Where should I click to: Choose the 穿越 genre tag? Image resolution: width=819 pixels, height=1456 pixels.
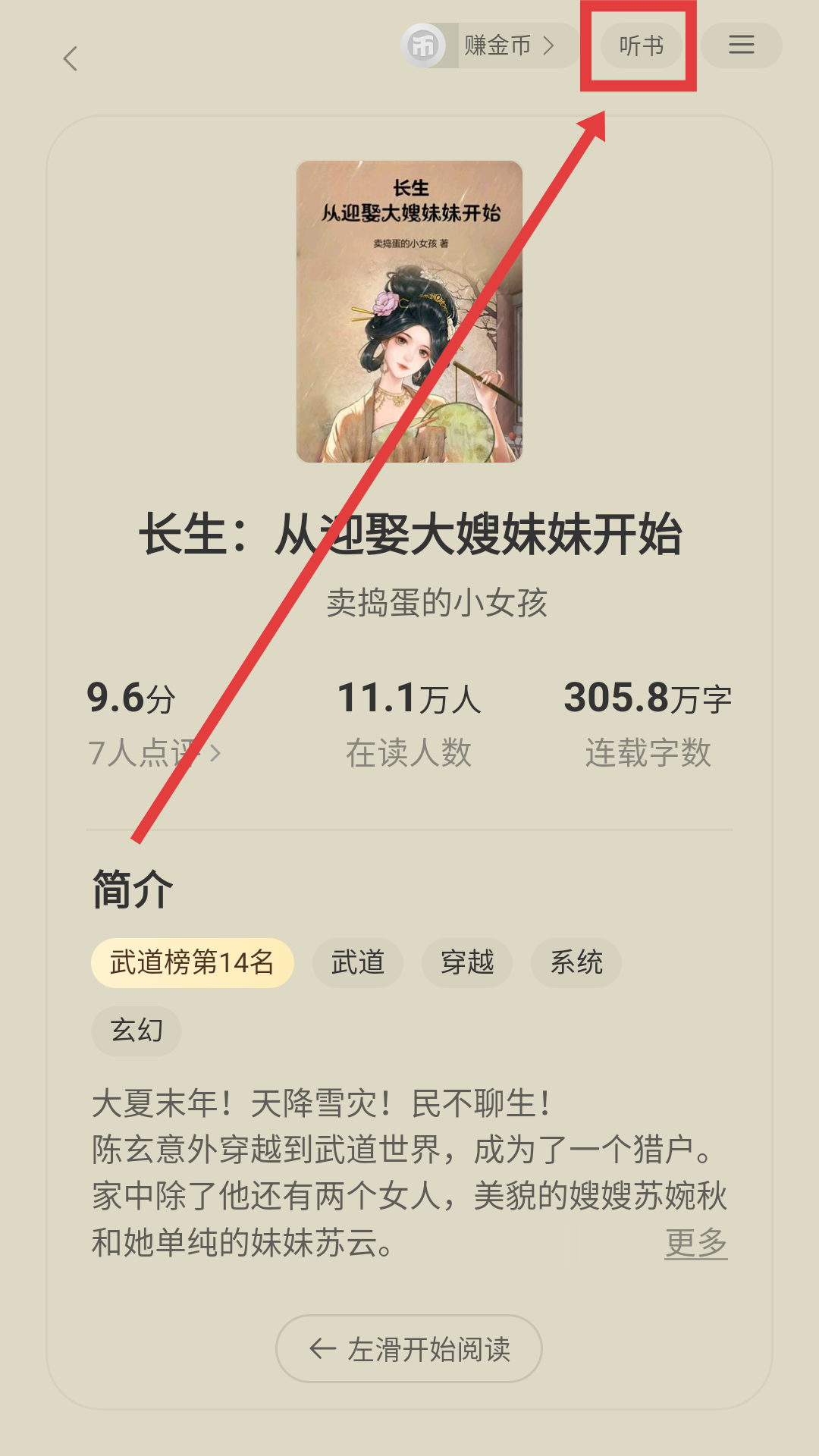[467, 962]
